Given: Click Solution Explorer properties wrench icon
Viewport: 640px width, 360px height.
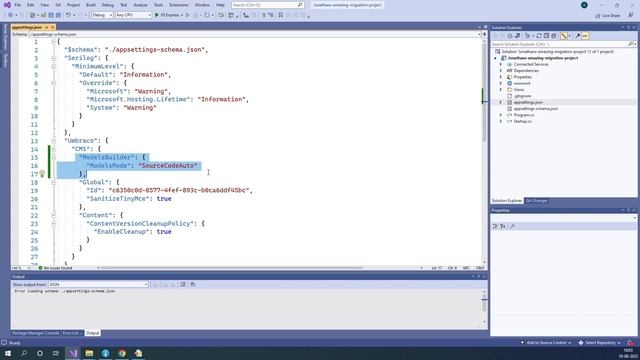Looking at the screenshot, I should tap(578, 36).
